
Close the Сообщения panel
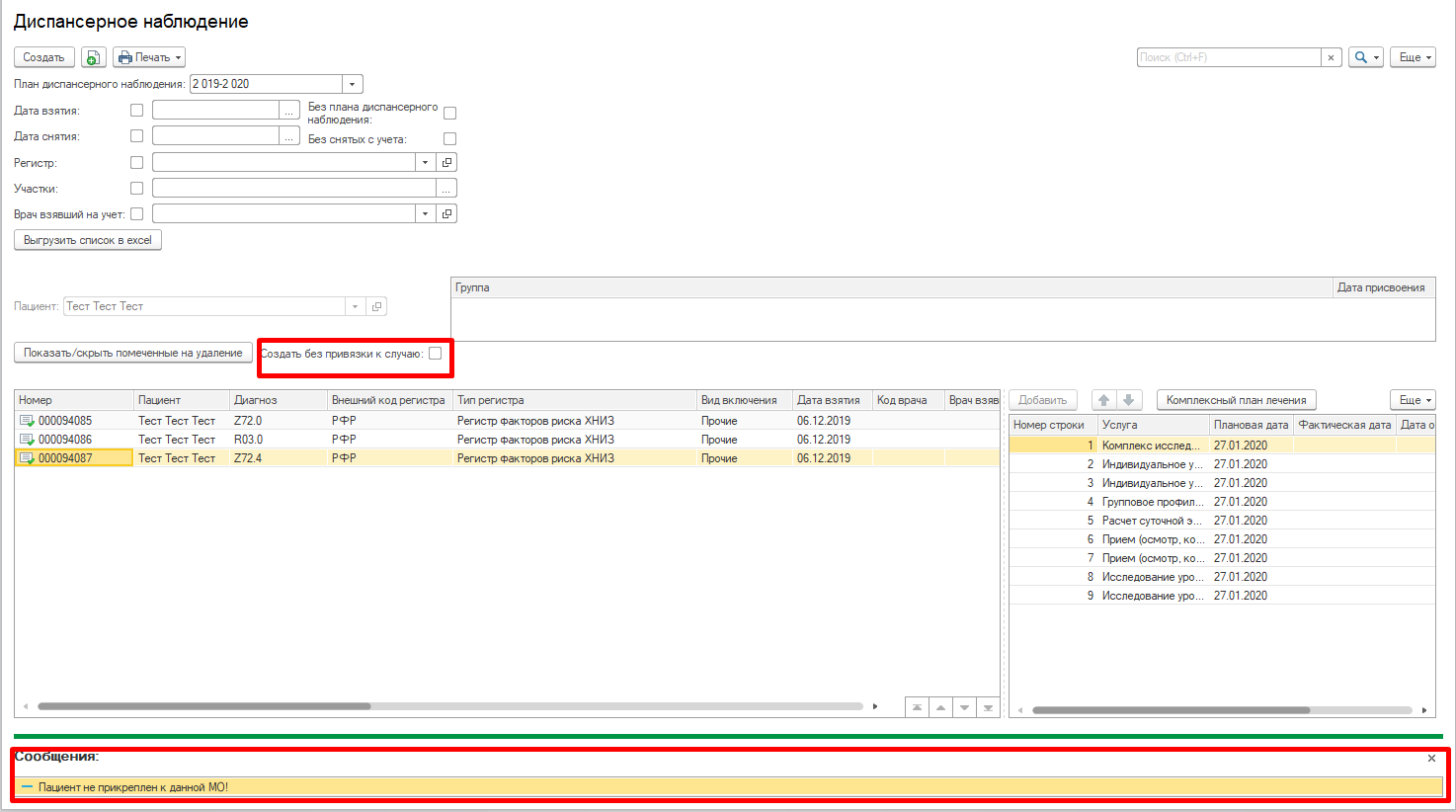[1431, 759]
